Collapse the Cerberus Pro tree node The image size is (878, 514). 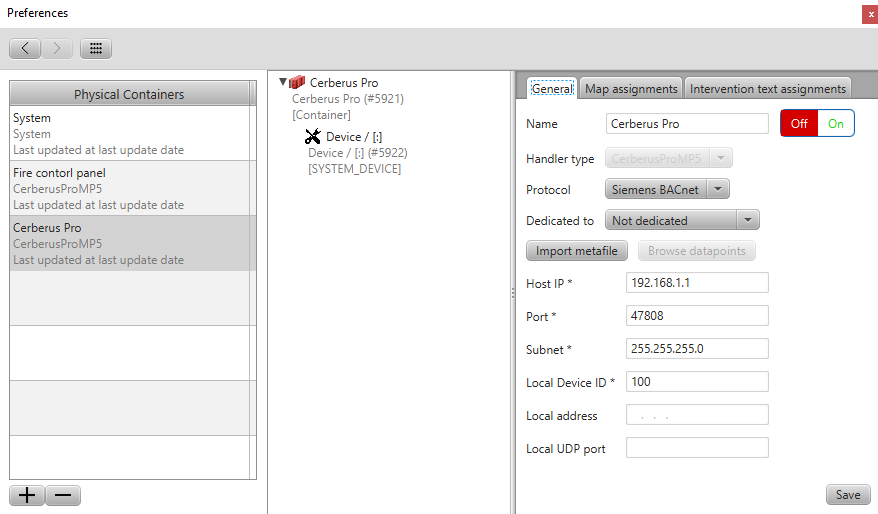pyautogui.click(x=283, y=83)
